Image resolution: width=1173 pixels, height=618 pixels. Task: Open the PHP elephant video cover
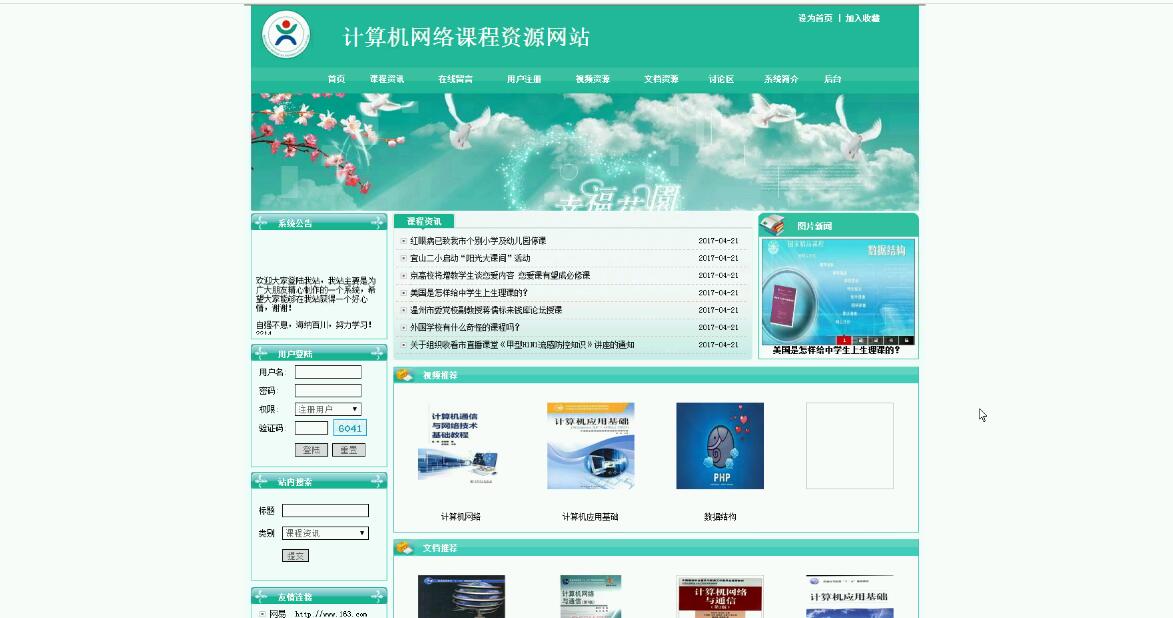[720, 446]
